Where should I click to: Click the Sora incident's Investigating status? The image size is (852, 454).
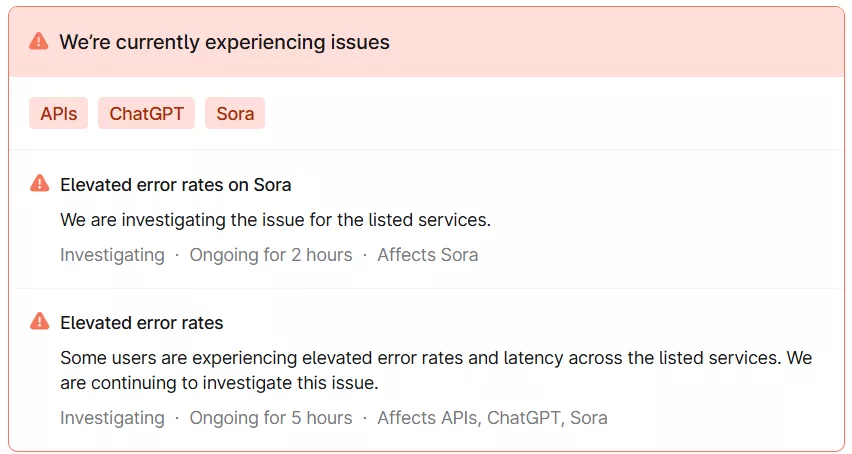tap(112, 255)
